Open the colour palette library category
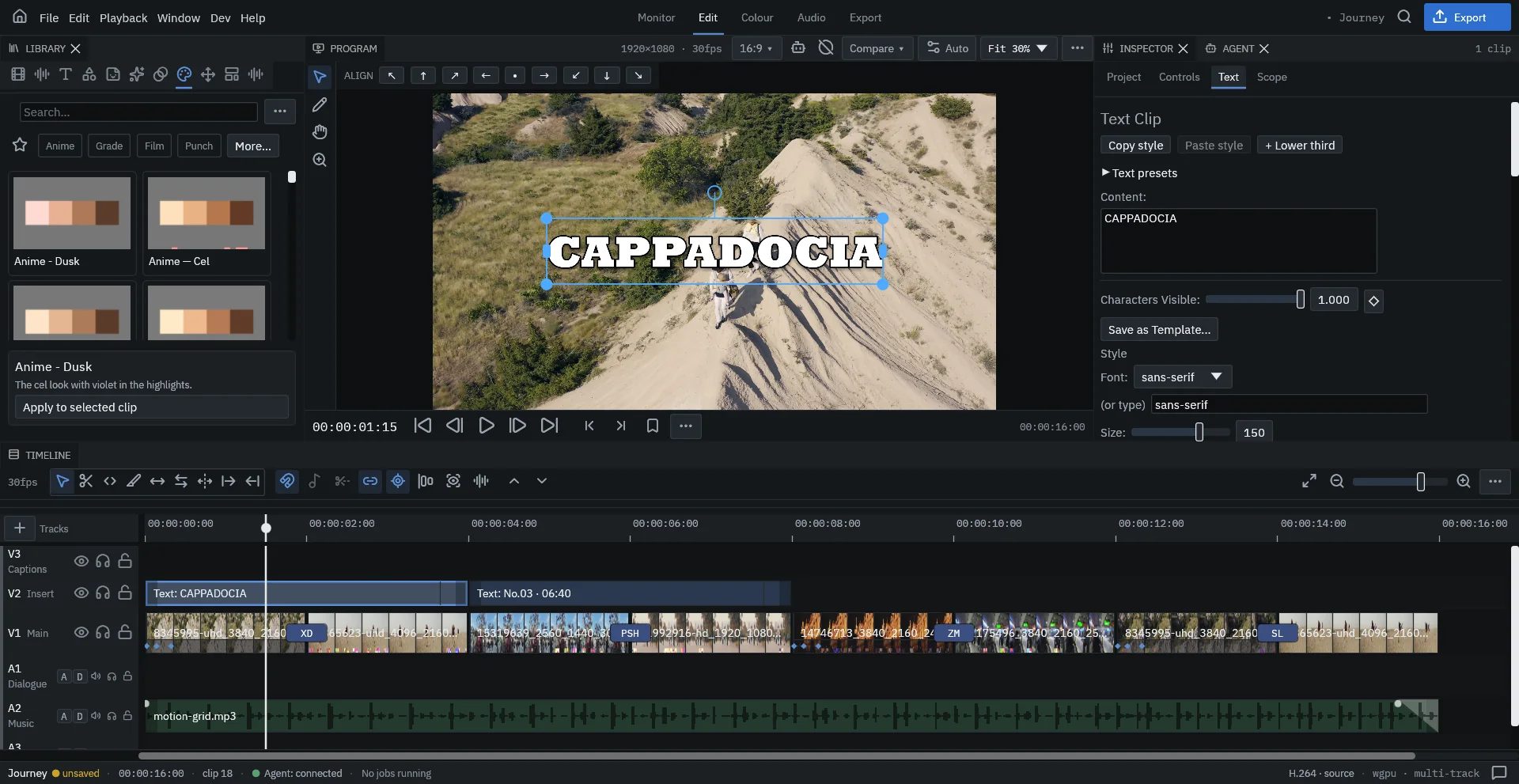 [x=184, y=74]
